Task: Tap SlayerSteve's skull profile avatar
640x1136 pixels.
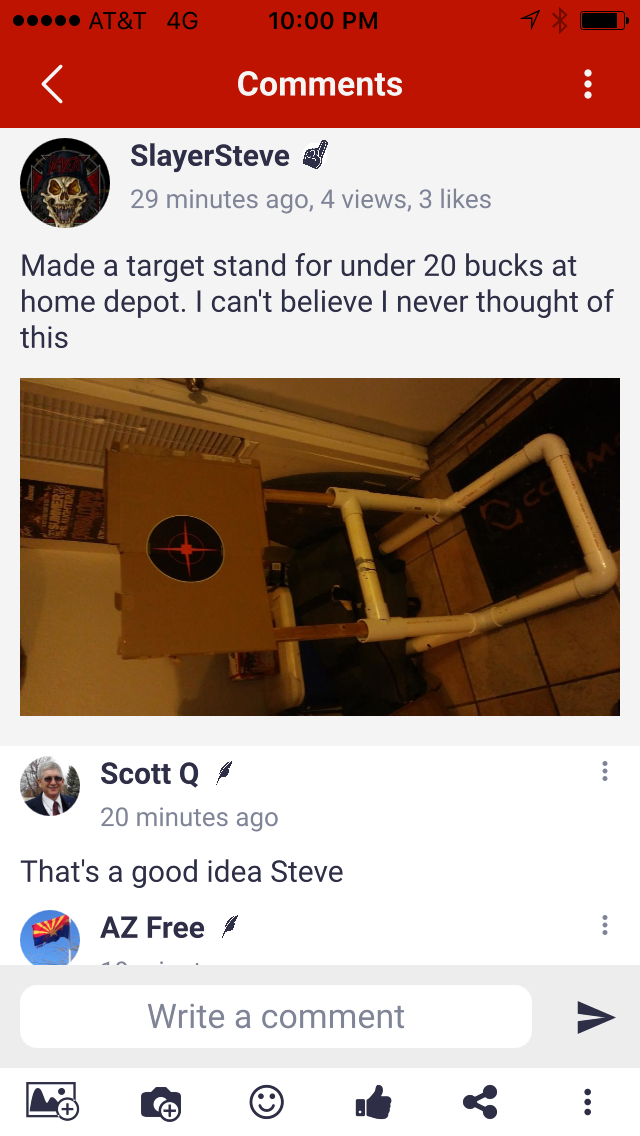Action: pos(65,183)
